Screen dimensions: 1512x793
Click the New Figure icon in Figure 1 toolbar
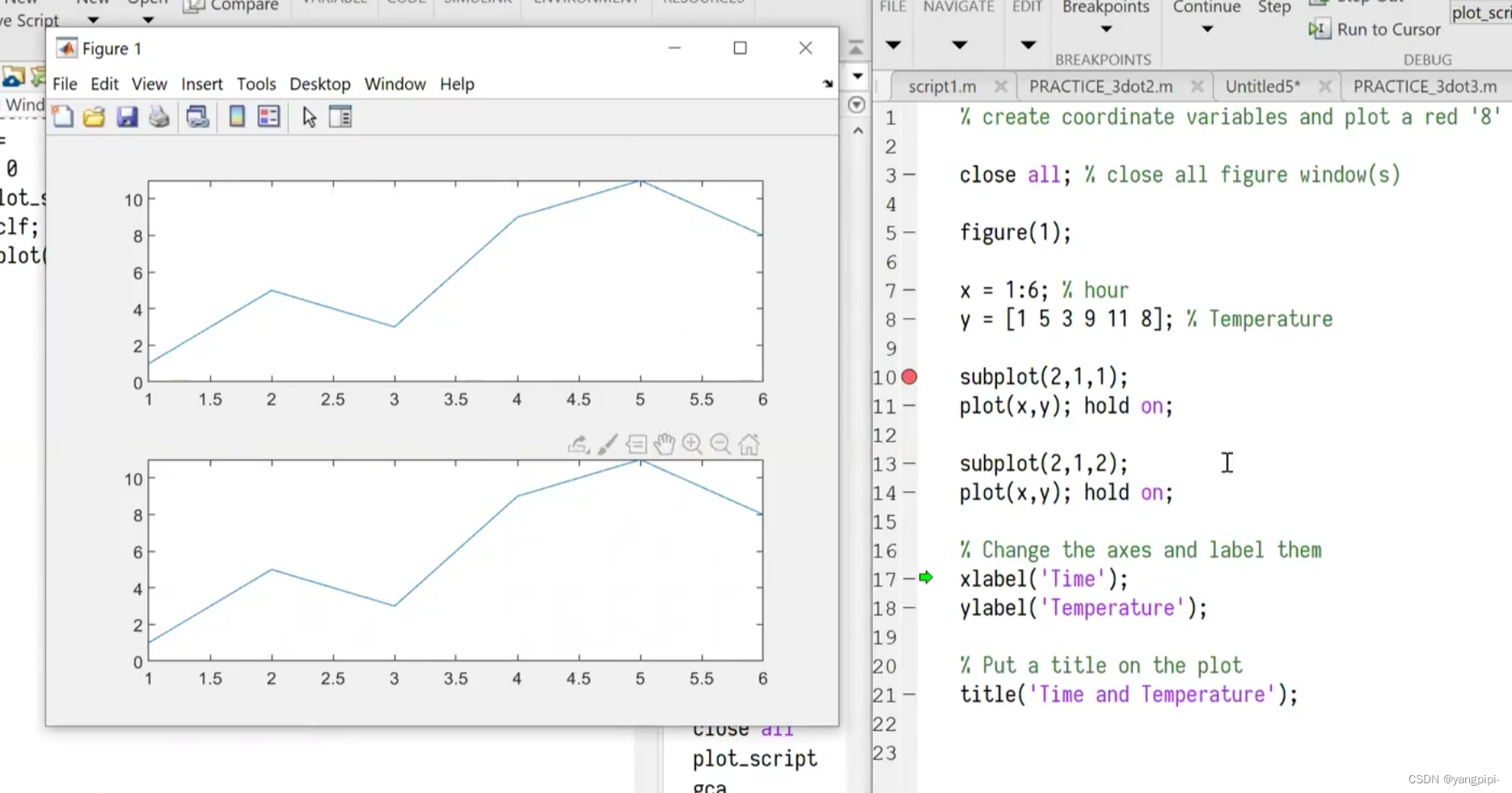coord(63,117)
